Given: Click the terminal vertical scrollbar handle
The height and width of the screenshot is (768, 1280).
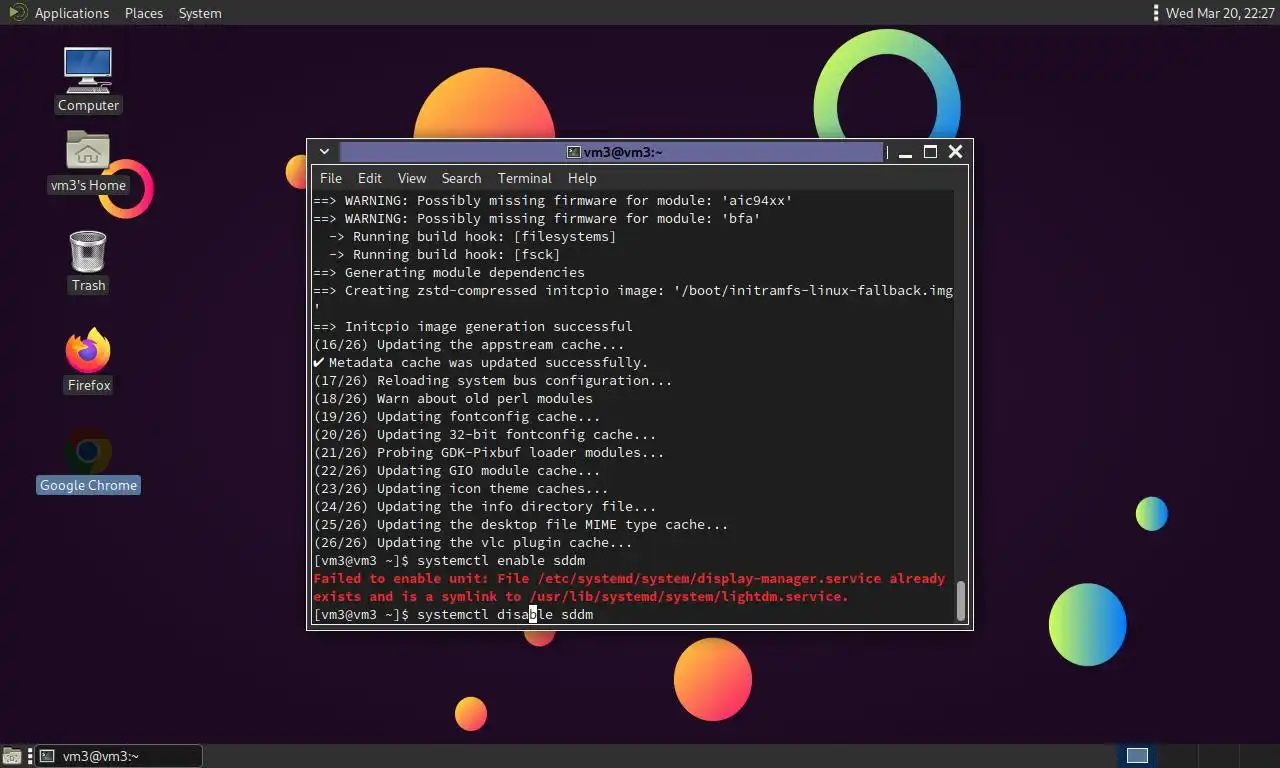Looking at the screenshot, I should click(961, 601).
